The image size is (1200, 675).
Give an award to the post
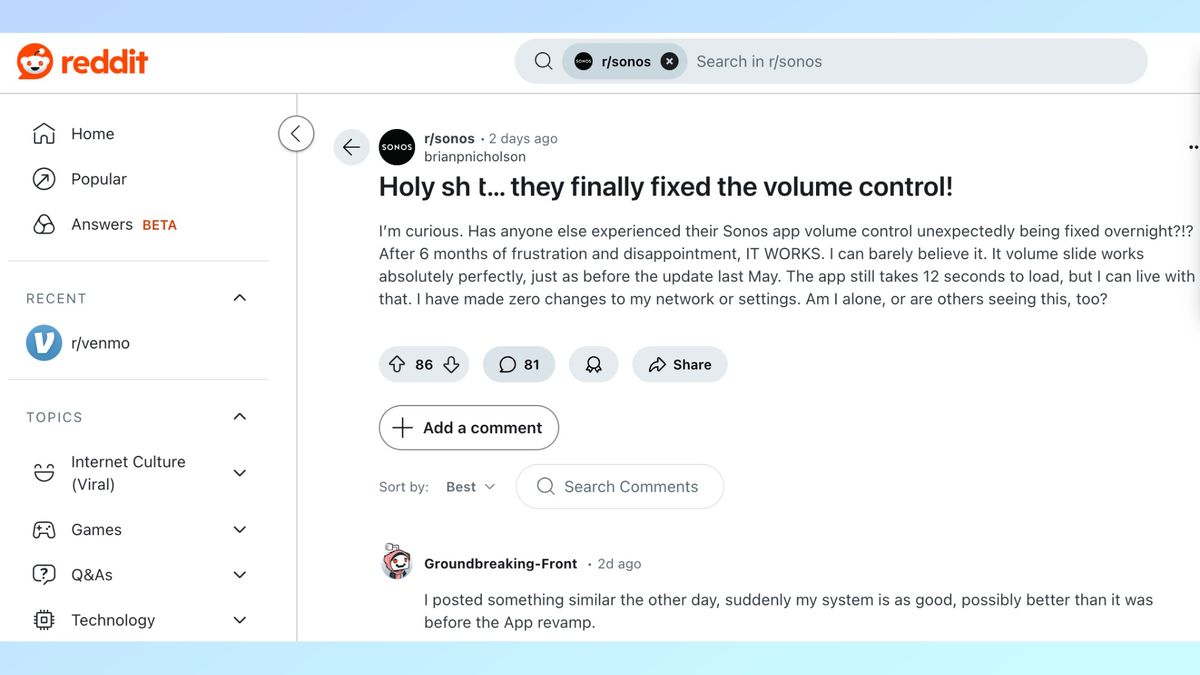point(593,364)
